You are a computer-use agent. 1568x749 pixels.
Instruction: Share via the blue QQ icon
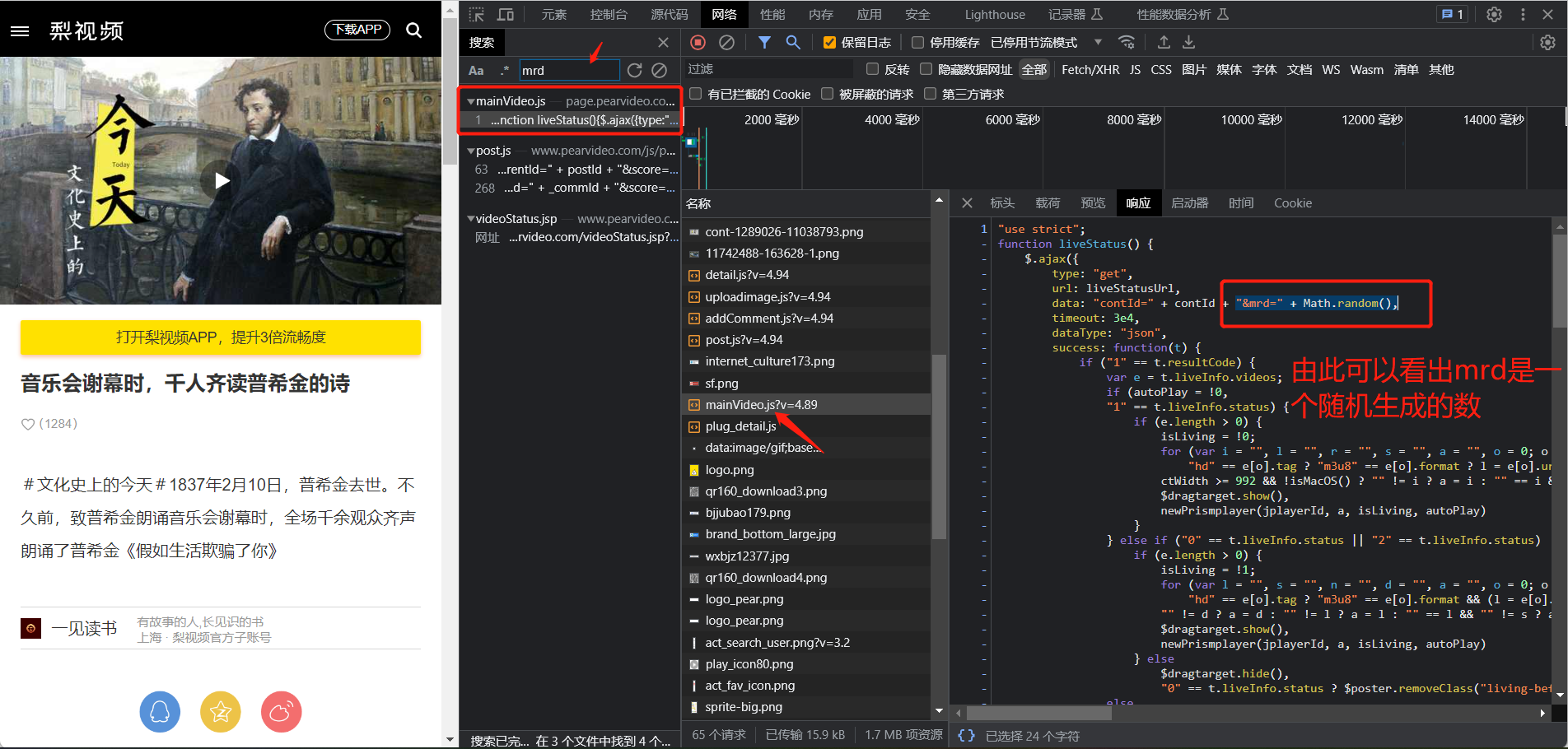(160, 712)
